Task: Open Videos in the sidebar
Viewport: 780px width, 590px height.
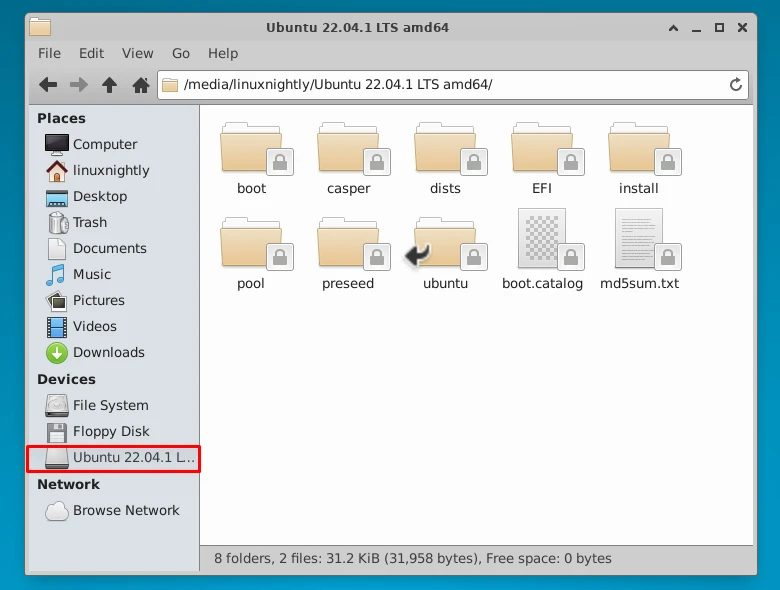Action: point(114,326)
